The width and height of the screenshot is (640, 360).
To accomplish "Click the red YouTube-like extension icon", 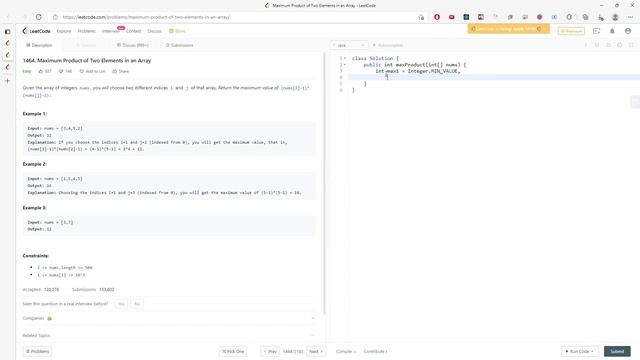I will (451, 17).
